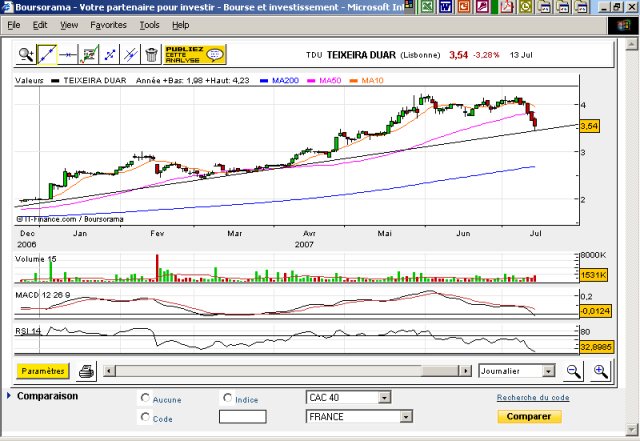Click the trash can delete icon
Screen dimensions: 640x441
(151, 54)
